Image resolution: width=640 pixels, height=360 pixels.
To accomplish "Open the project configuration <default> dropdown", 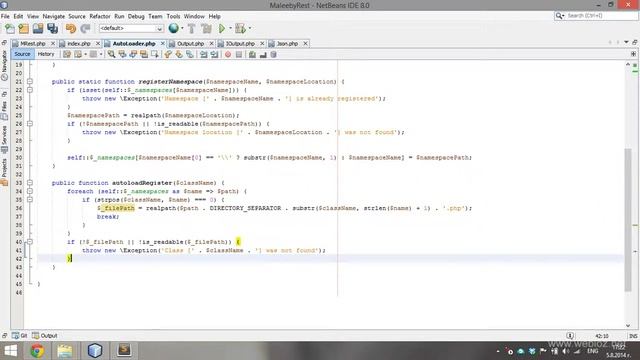I will [131, 28].
